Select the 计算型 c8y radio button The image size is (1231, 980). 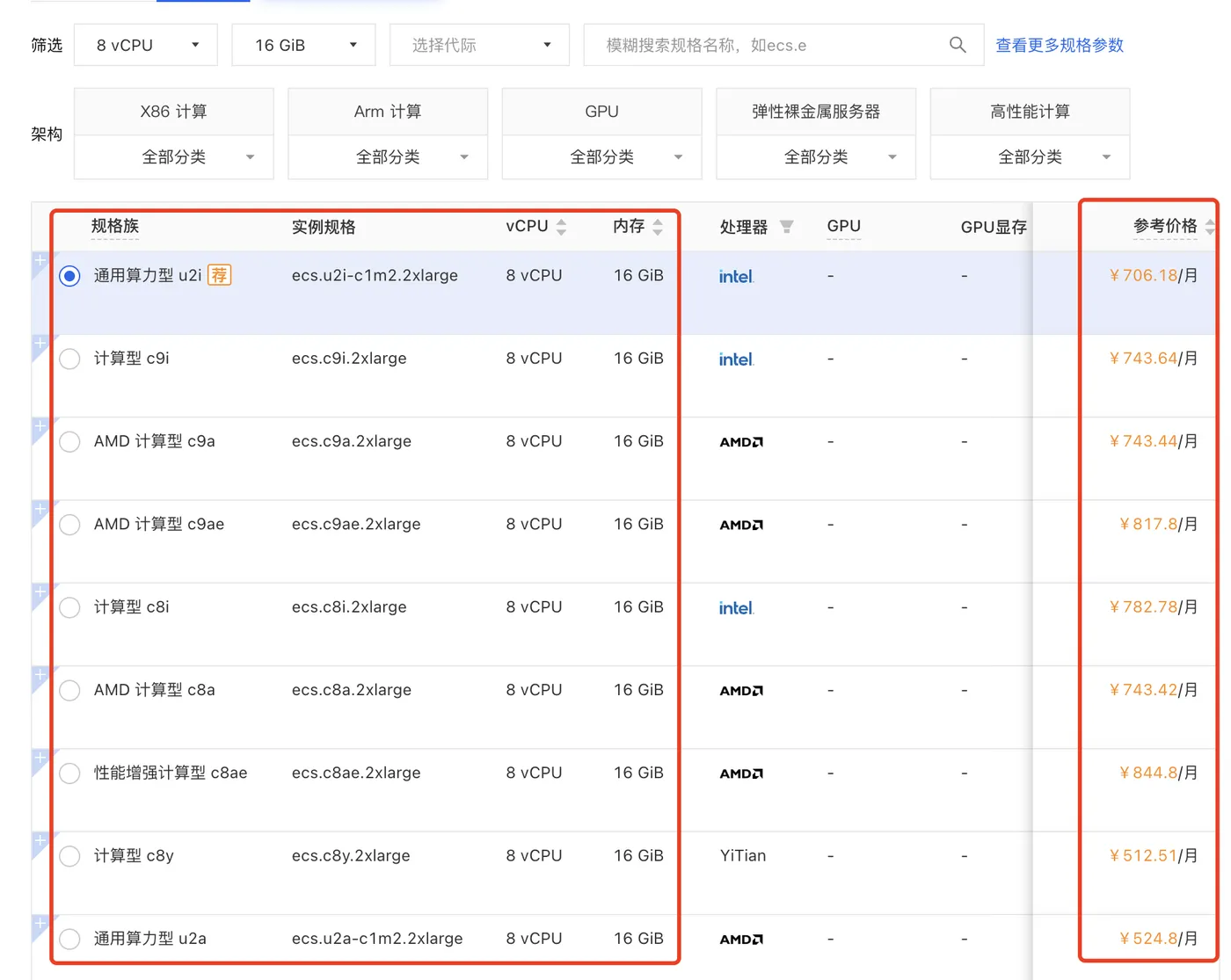click(x=69, y=856)
